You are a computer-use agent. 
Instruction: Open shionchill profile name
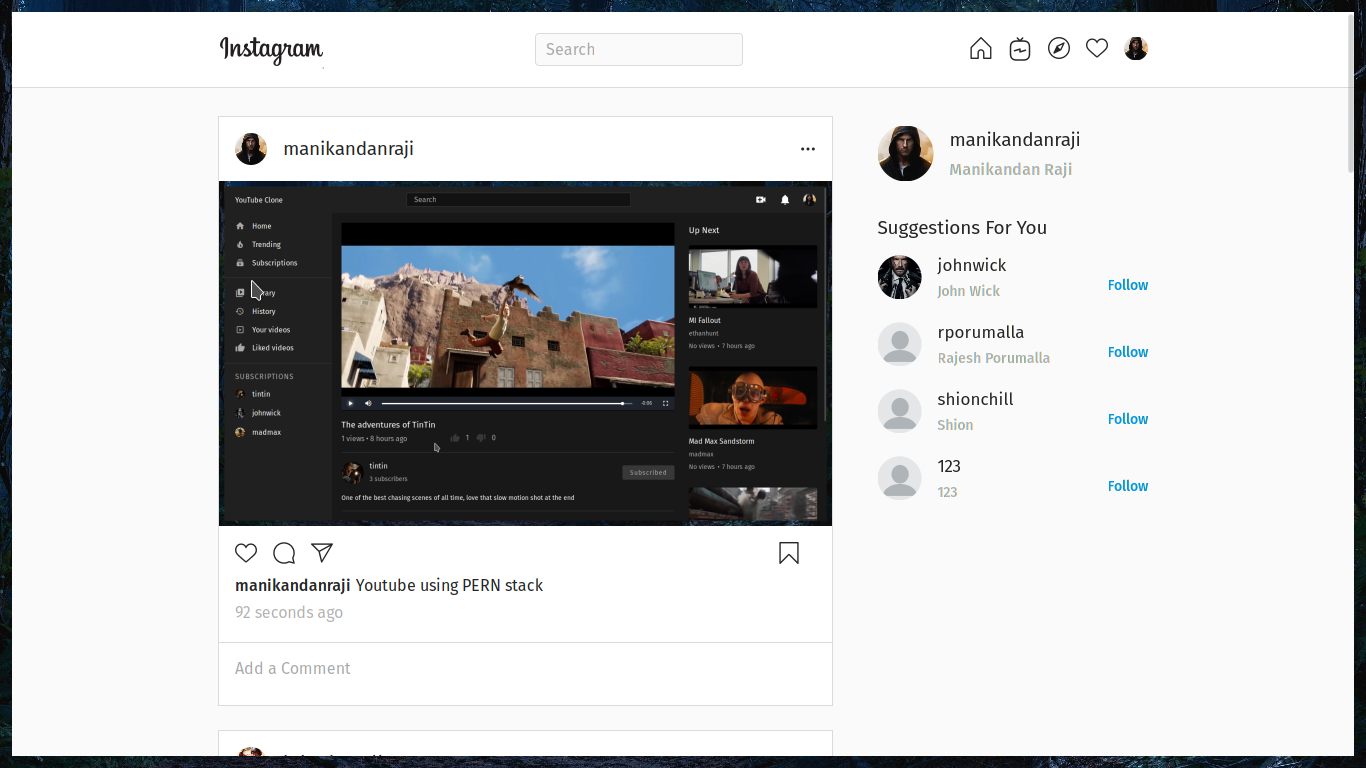975,399
